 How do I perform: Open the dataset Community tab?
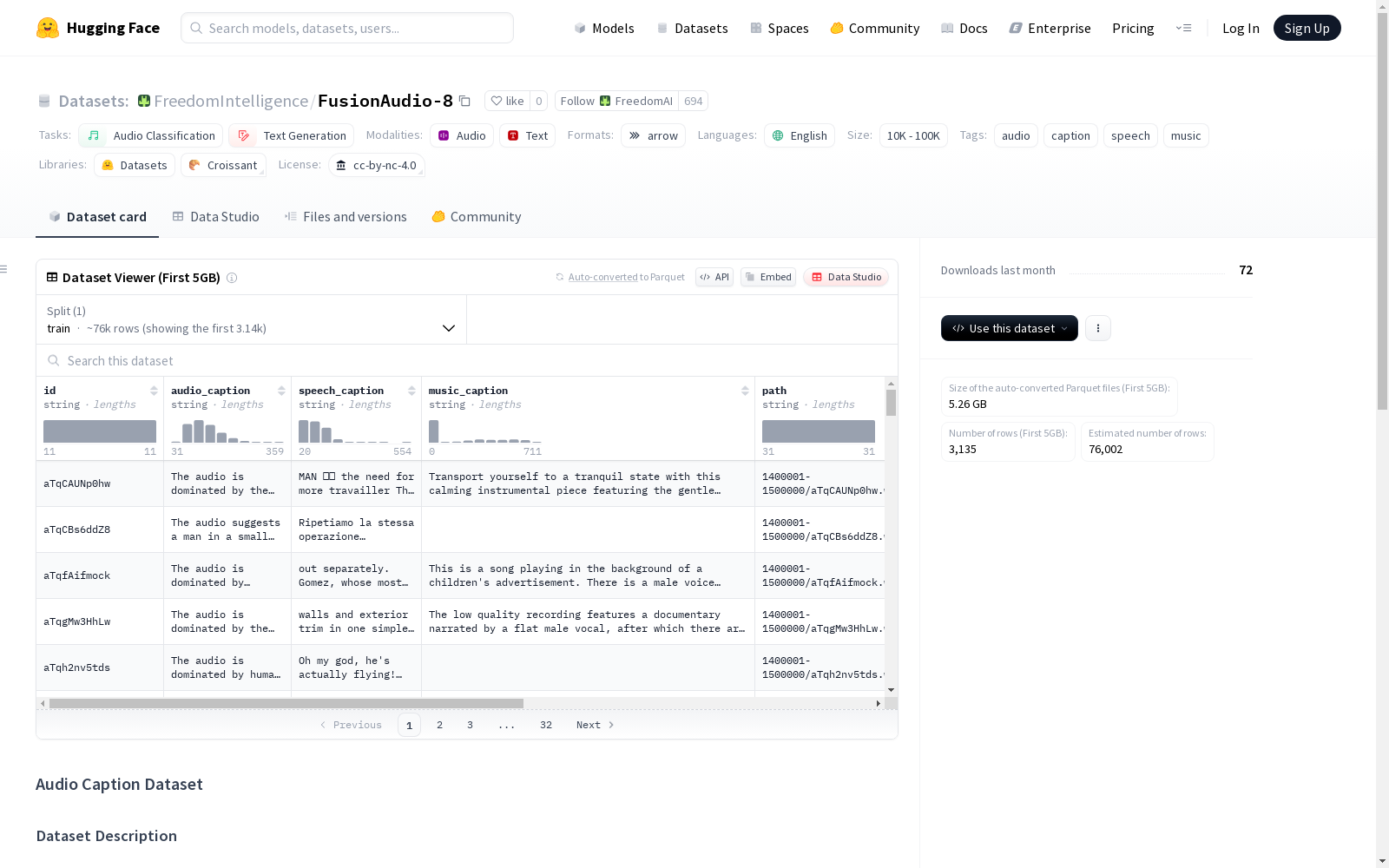(x=477, y=217)
